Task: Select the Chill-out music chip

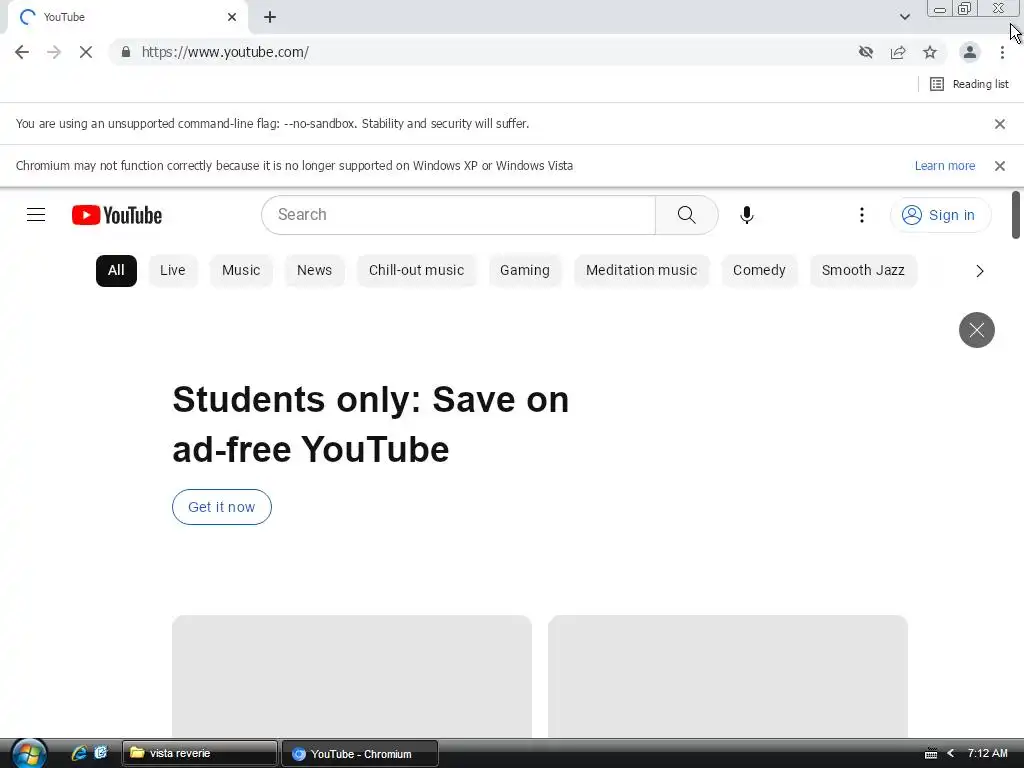Action: click(x=416, y=270)
